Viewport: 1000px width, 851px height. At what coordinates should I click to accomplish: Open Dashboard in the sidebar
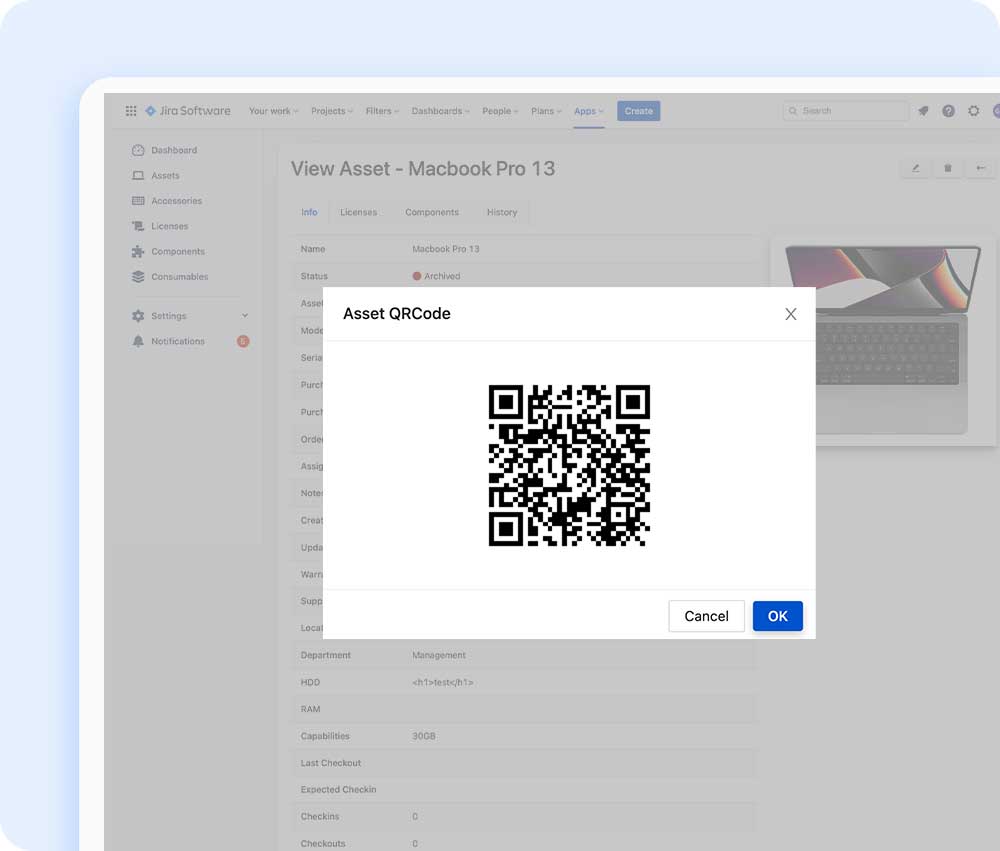click(x=173, y=151)
